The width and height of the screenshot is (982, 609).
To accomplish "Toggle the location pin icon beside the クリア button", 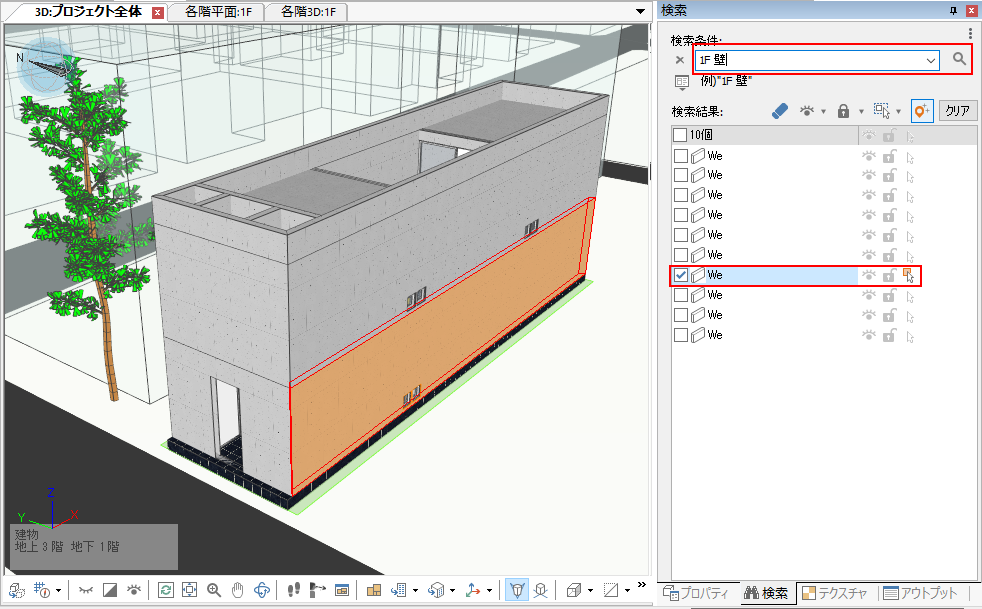I will (x=921, y=111).
